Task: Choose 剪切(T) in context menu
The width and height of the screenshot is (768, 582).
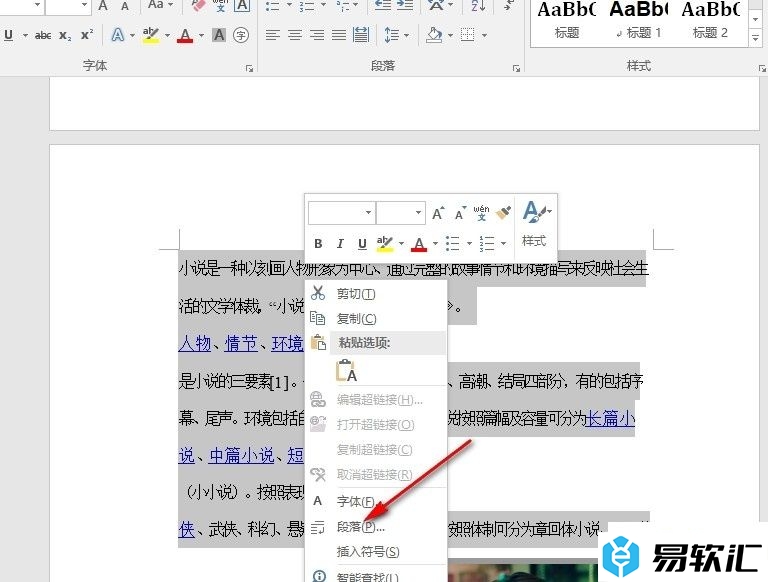Action: click(376, 294)
